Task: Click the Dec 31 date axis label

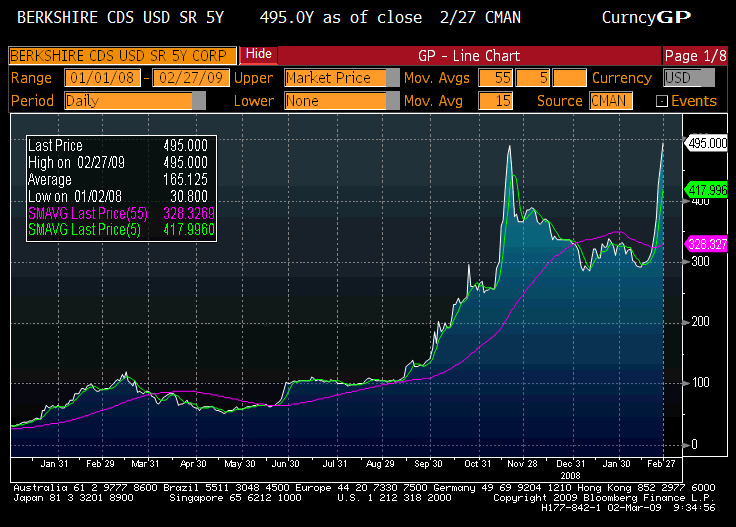Action: click(x=570, y=464)
